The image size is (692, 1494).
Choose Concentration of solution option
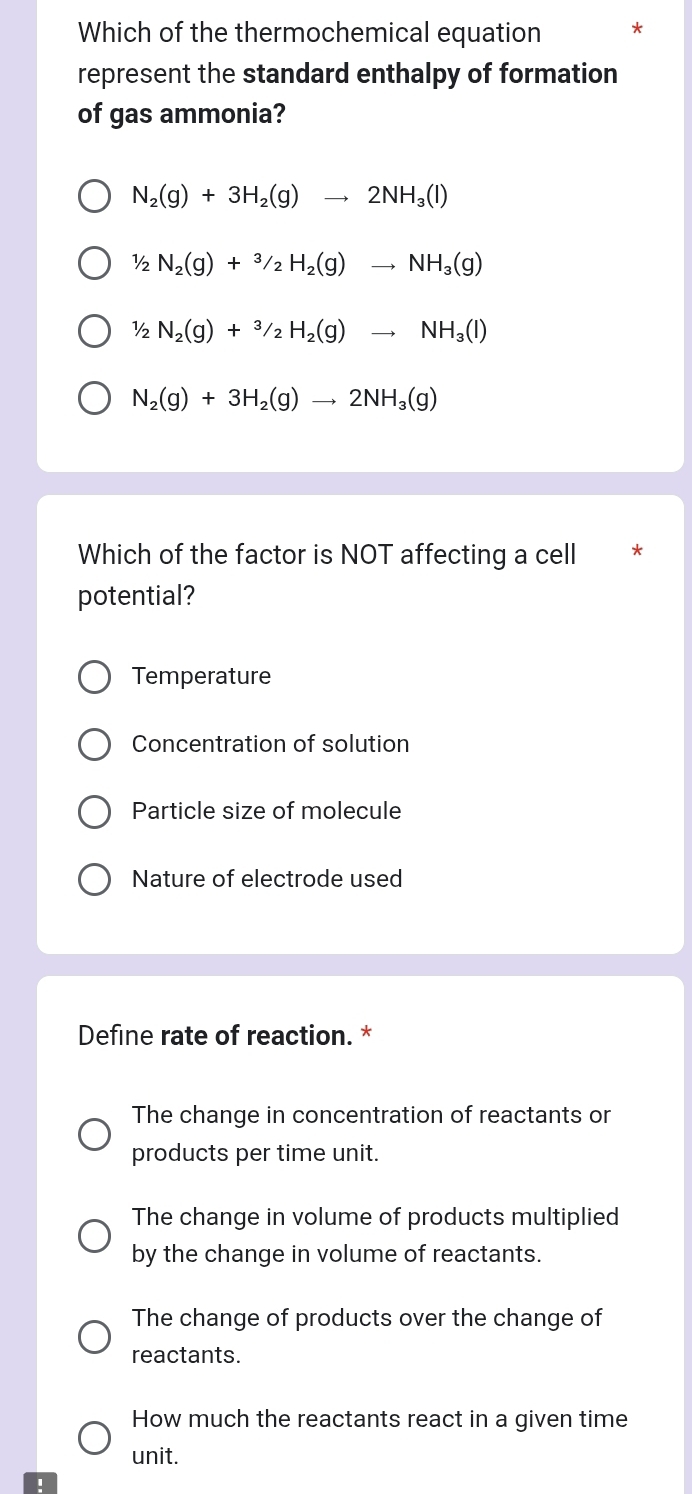(94, 744)
